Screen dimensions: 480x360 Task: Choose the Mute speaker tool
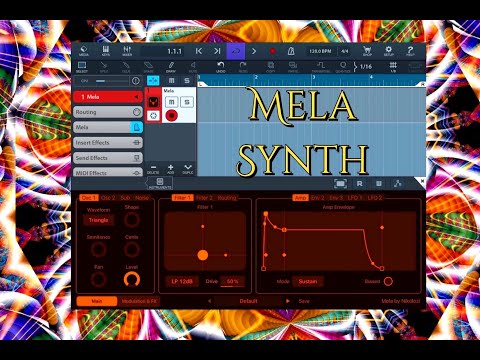[193, 67]
